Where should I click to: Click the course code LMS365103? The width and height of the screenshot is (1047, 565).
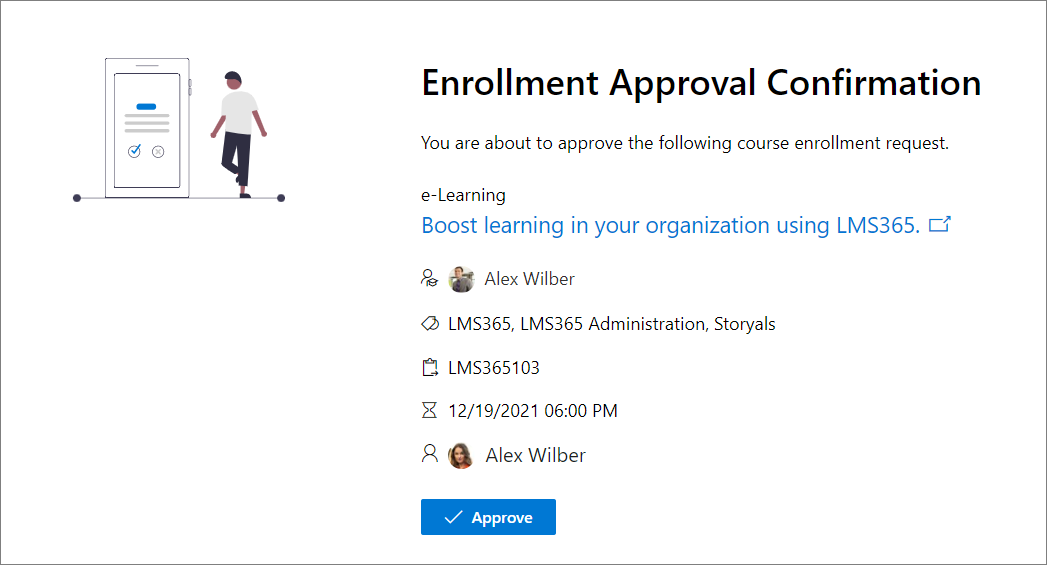494,368
